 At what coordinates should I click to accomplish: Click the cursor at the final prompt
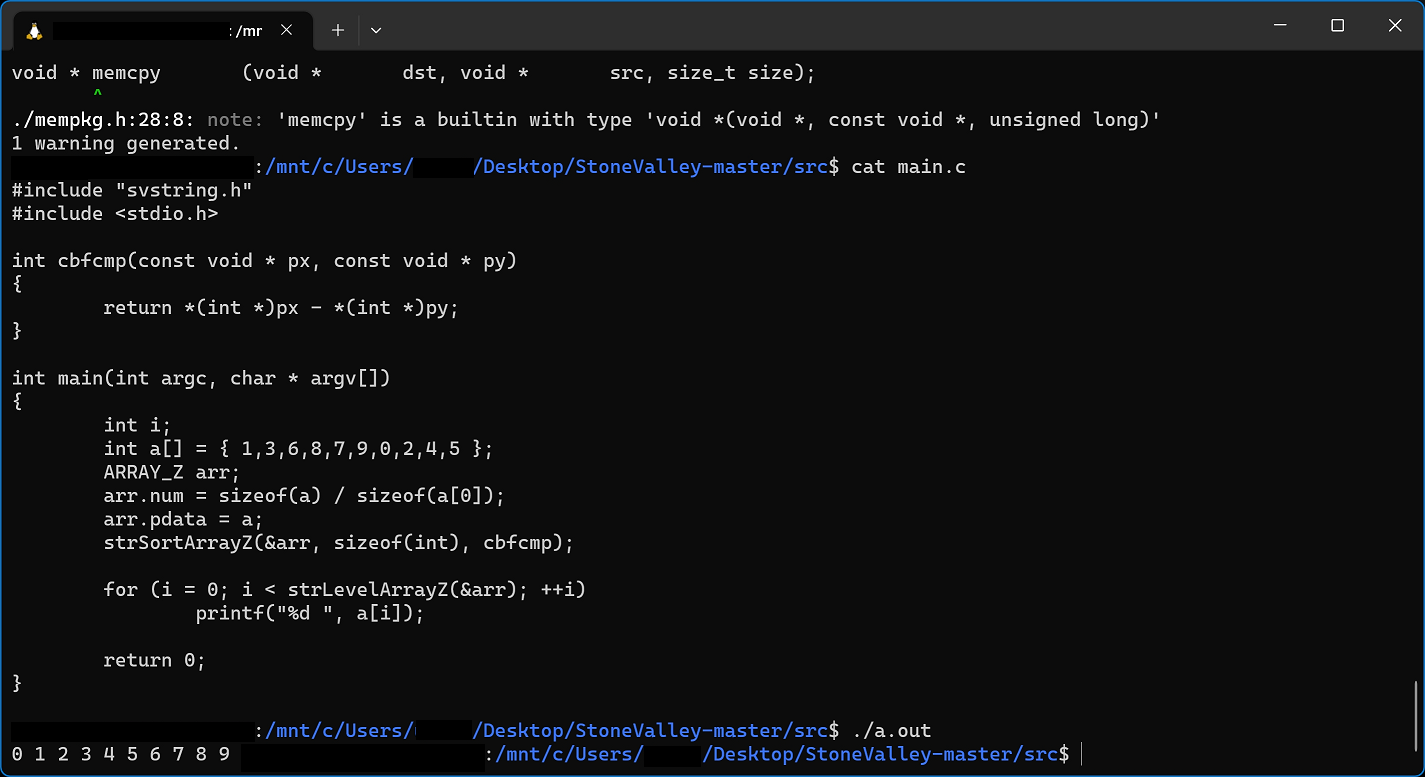[1082, 754]
